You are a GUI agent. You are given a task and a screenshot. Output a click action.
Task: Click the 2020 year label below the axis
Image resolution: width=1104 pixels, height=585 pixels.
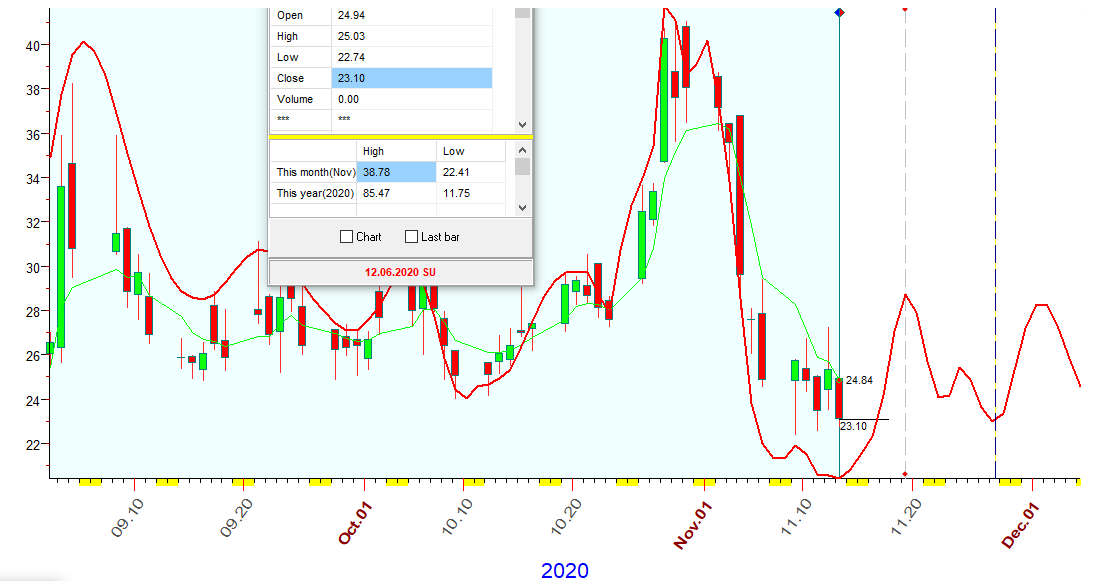click(x=565, y=570)
